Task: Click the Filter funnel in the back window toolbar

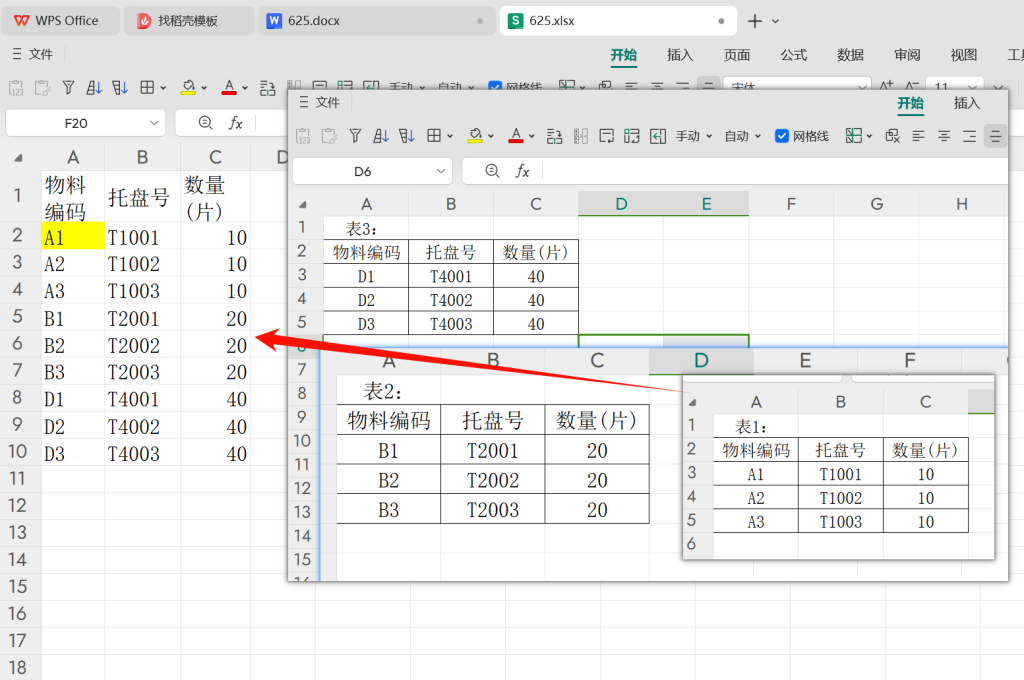Action: click(x=68, y=88)
